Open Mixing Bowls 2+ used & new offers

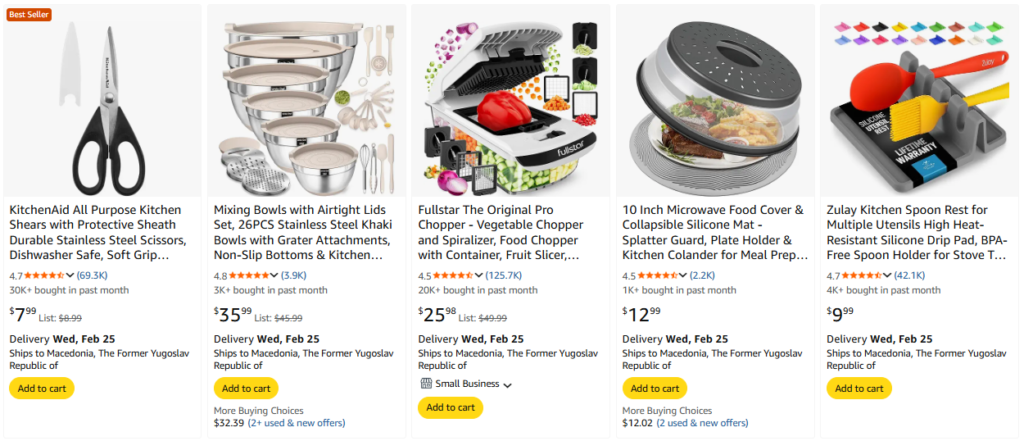pos(295,423)
